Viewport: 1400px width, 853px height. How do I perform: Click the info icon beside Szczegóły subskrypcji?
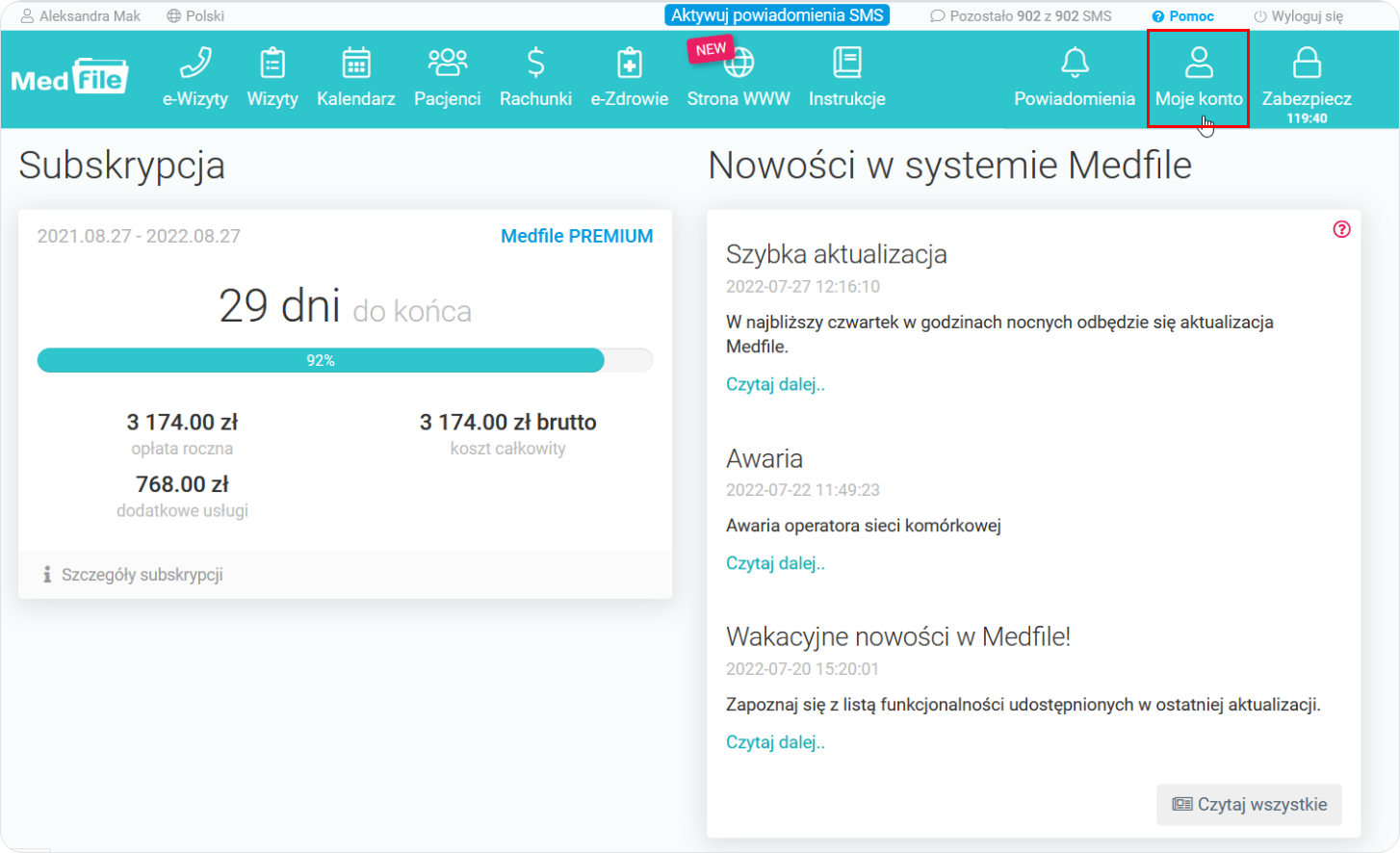(46, 575)
